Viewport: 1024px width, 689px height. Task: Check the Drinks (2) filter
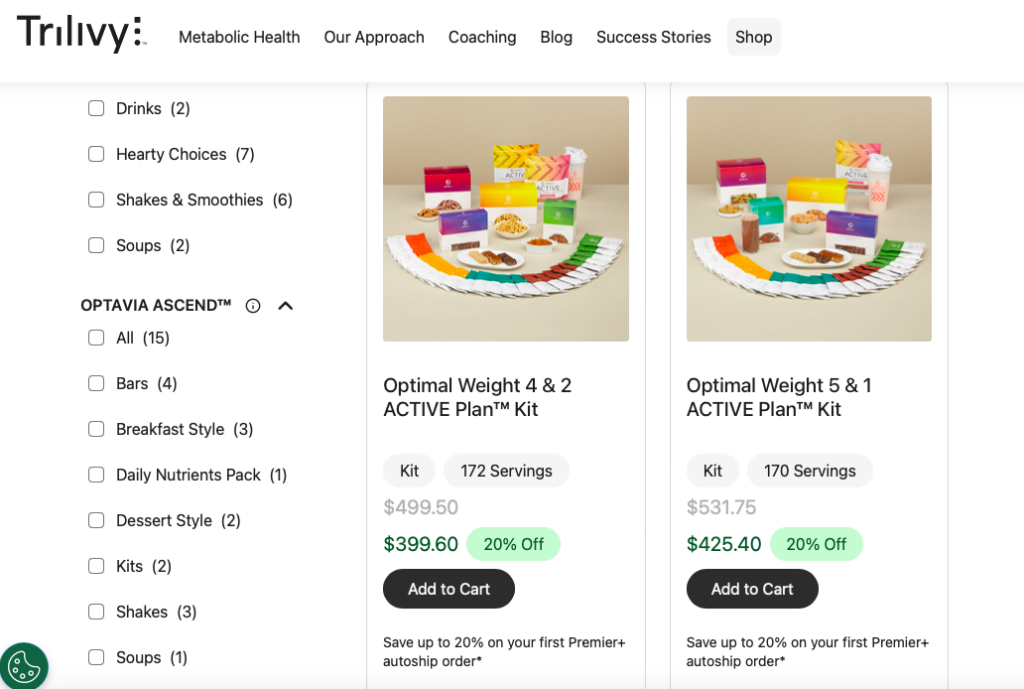pos(96,108)
